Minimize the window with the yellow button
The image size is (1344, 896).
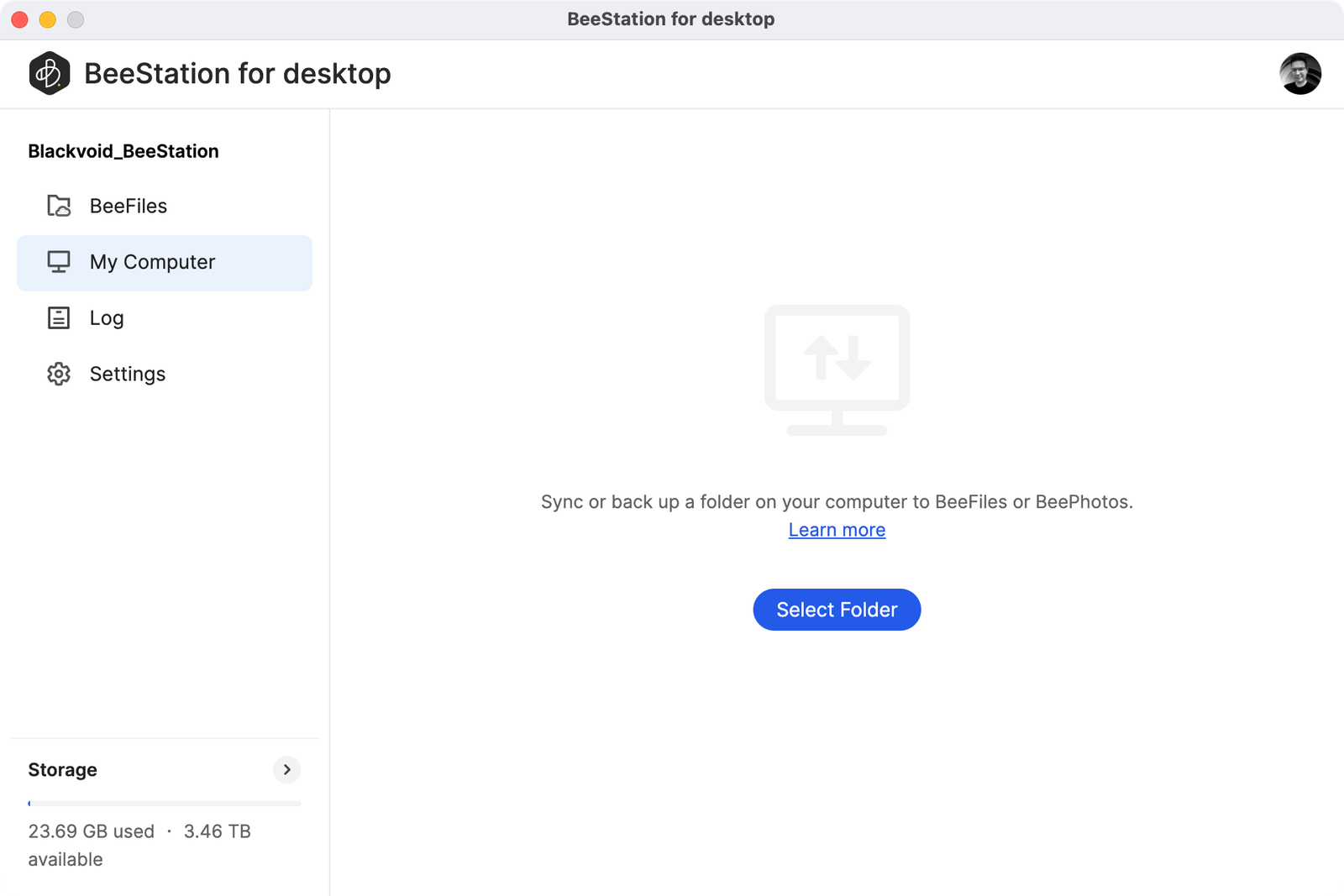48,19
